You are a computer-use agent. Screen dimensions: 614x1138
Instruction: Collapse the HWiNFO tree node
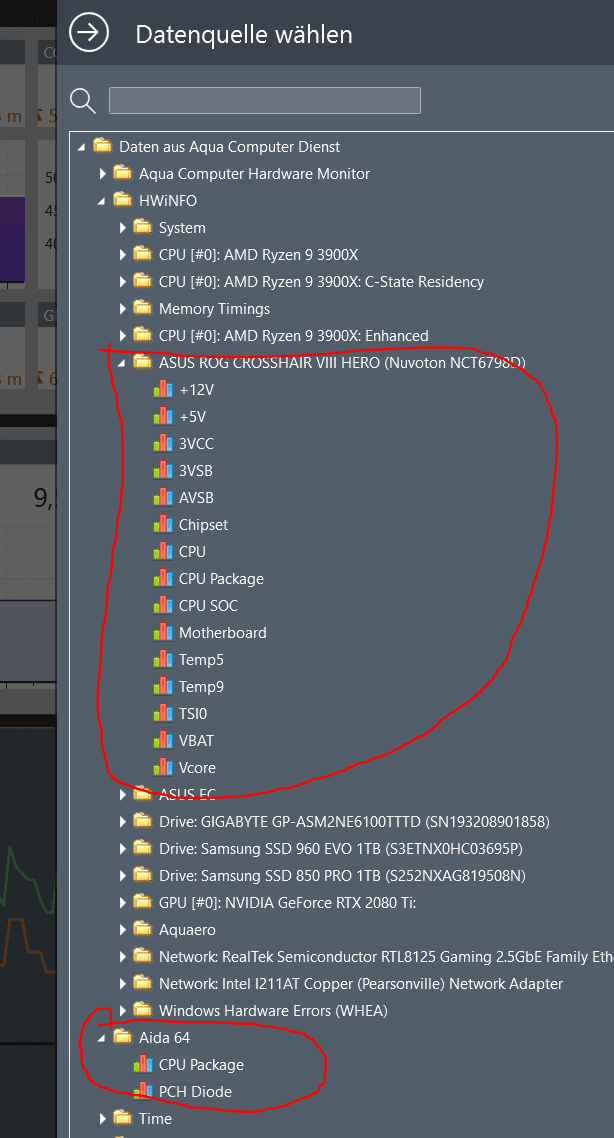(x=102, y=201)
